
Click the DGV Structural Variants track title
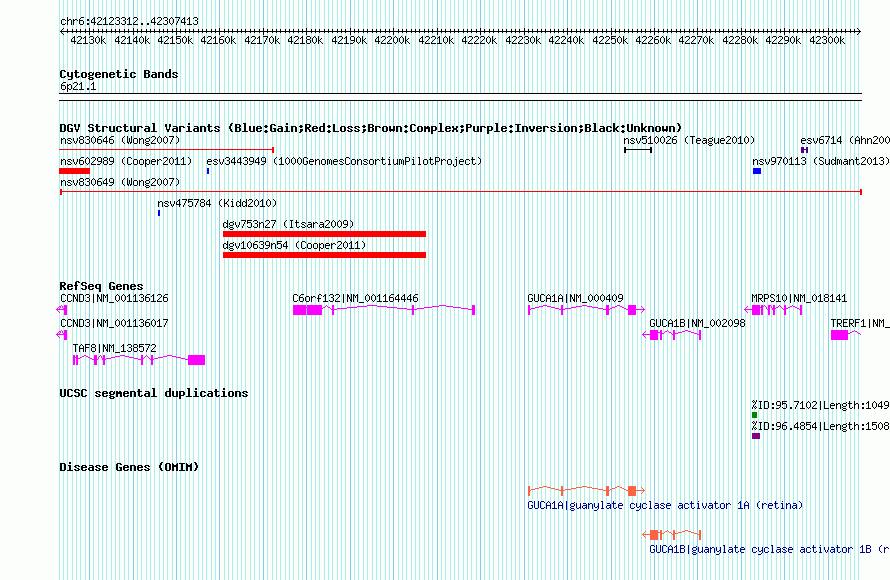370,128
